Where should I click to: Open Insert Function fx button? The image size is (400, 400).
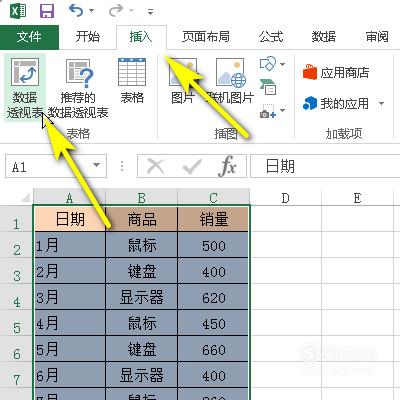click(228, 166)
